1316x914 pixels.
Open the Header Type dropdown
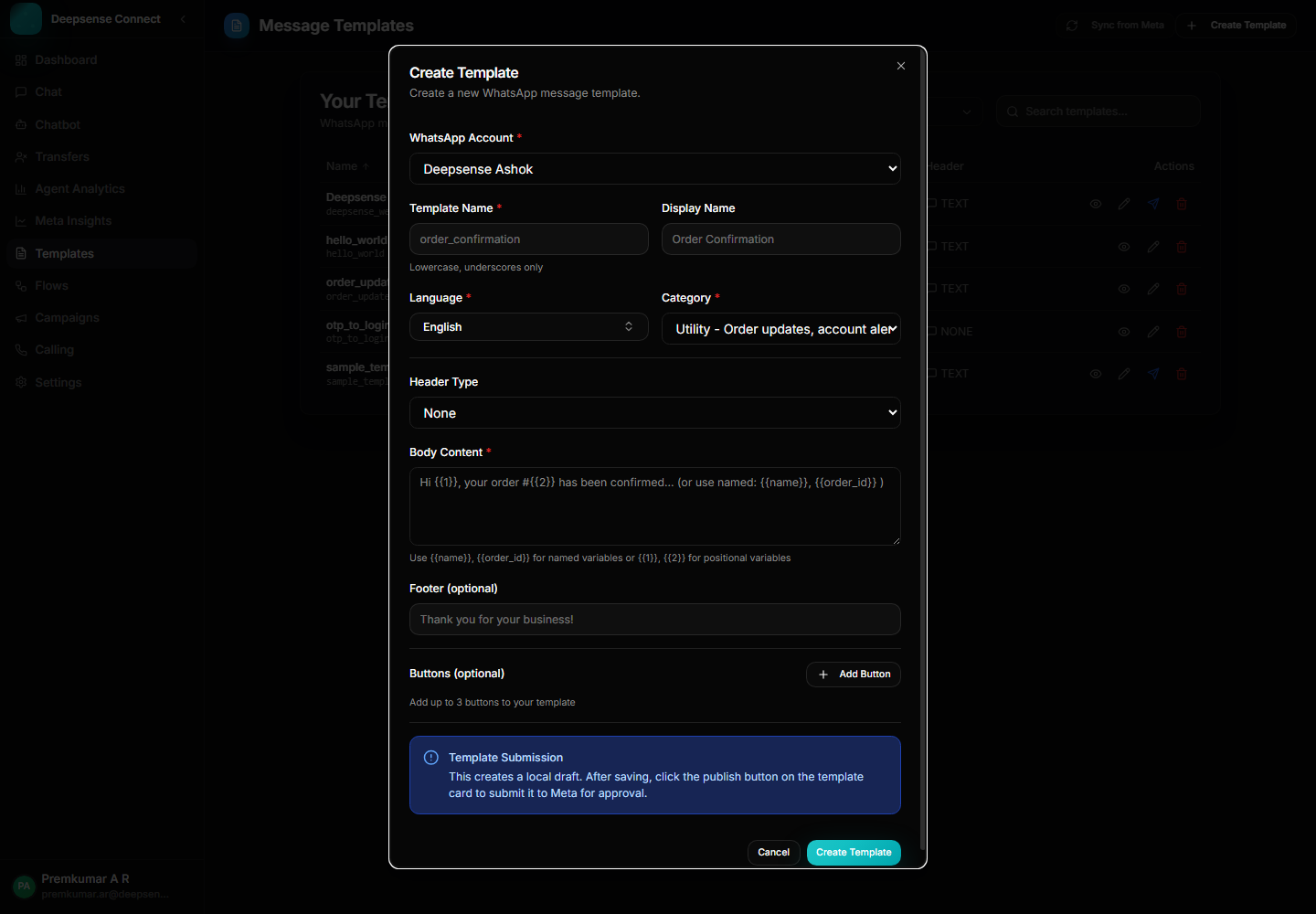[x=654, y=412]
